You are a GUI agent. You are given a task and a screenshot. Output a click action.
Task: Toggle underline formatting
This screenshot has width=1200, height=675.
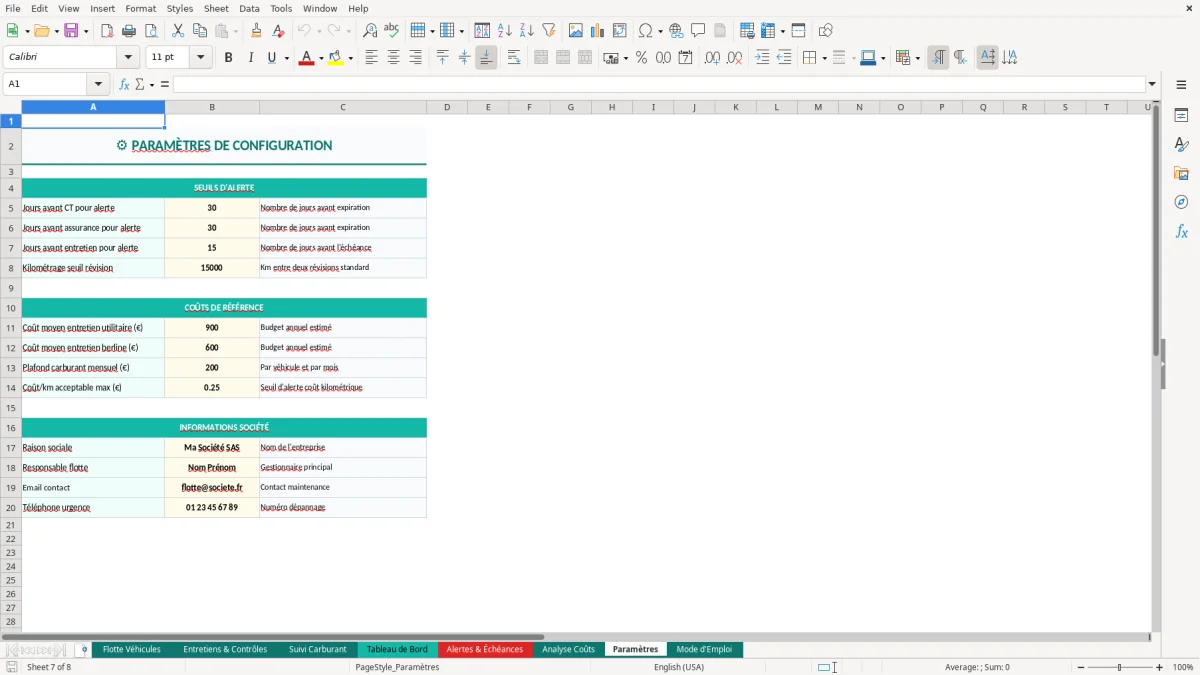[x=271, y=58]
